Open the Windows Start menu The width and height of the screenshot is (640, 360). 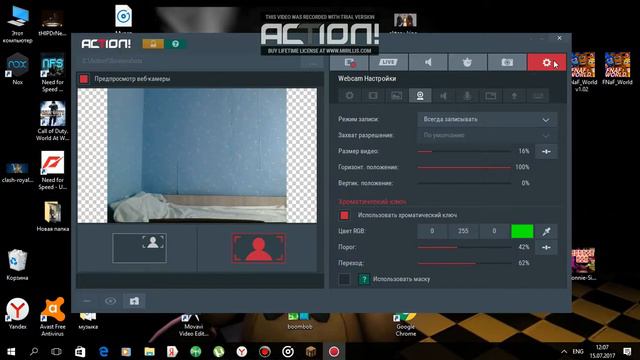coord(11,351)
